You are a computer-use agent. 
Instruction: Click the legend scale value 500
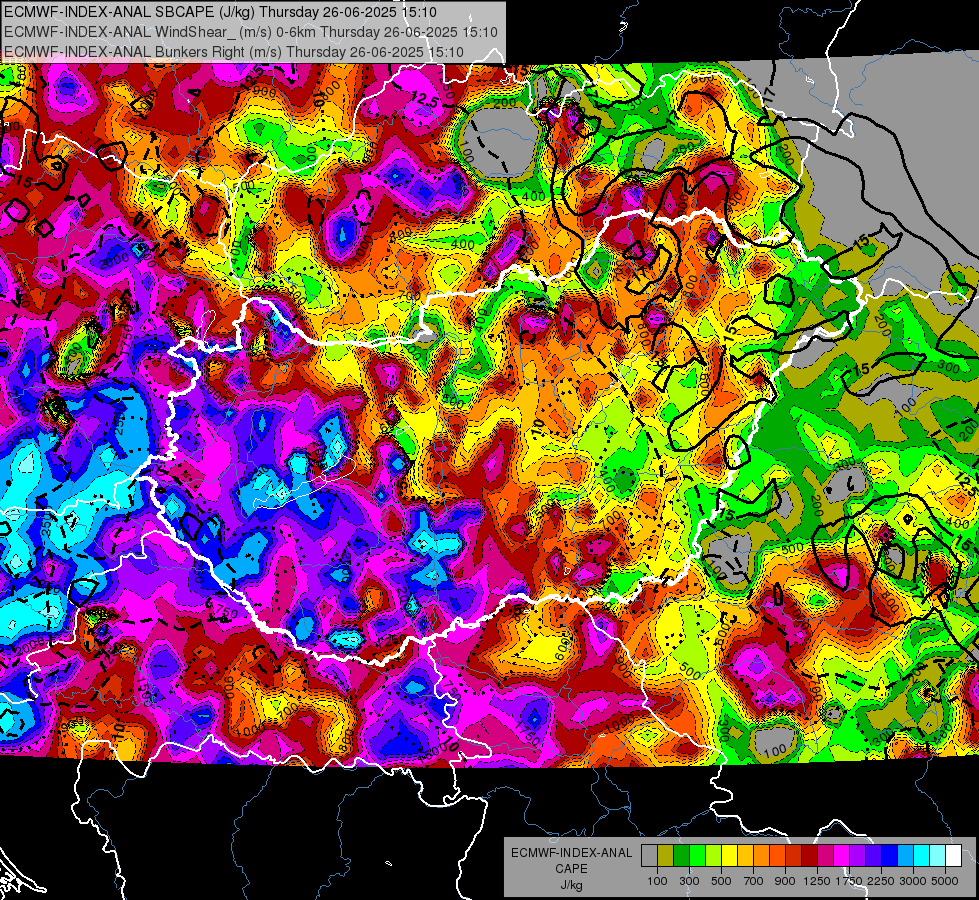click(x=721, y=881)
